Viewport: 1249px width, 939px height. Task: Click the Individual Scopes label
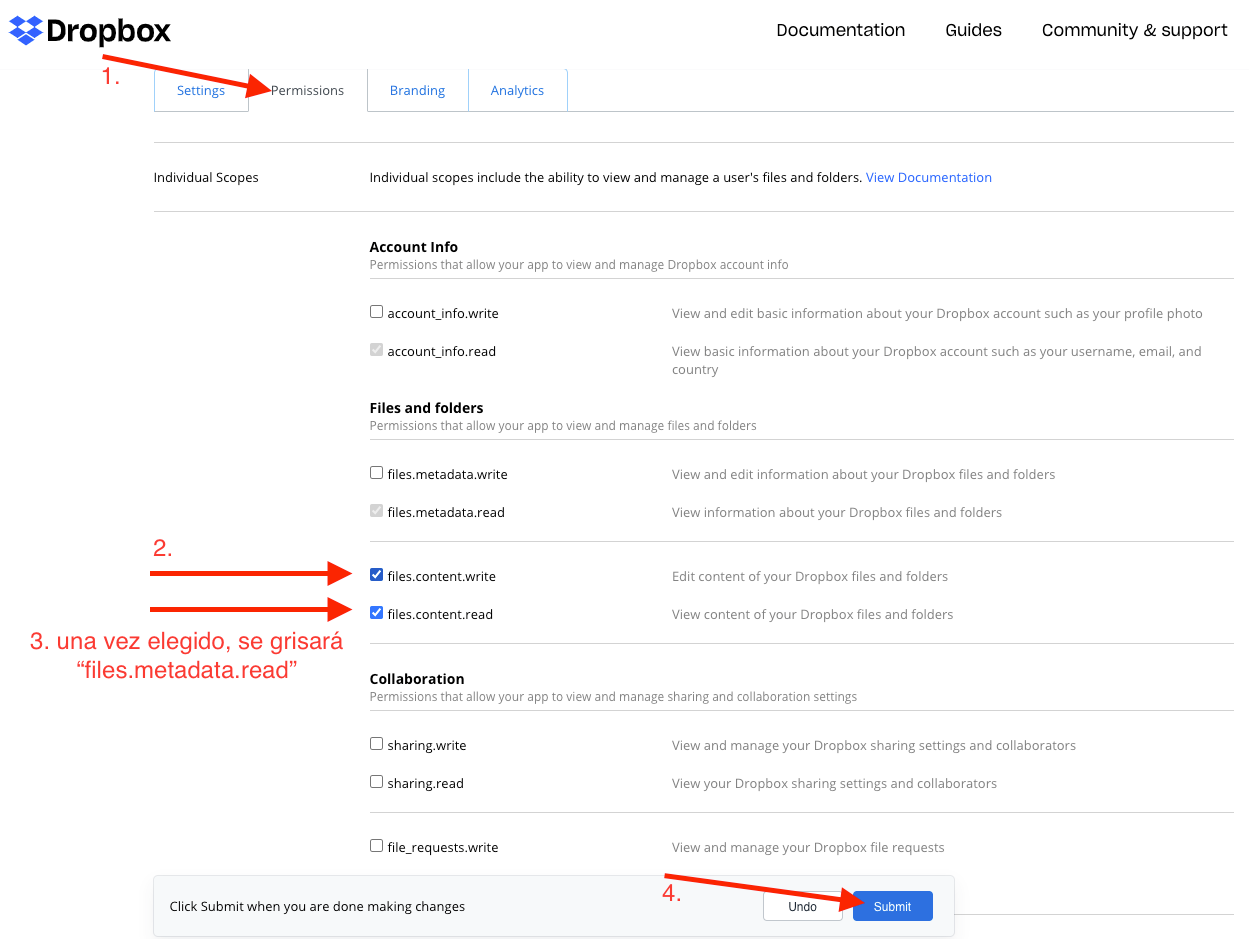point(206,177)
